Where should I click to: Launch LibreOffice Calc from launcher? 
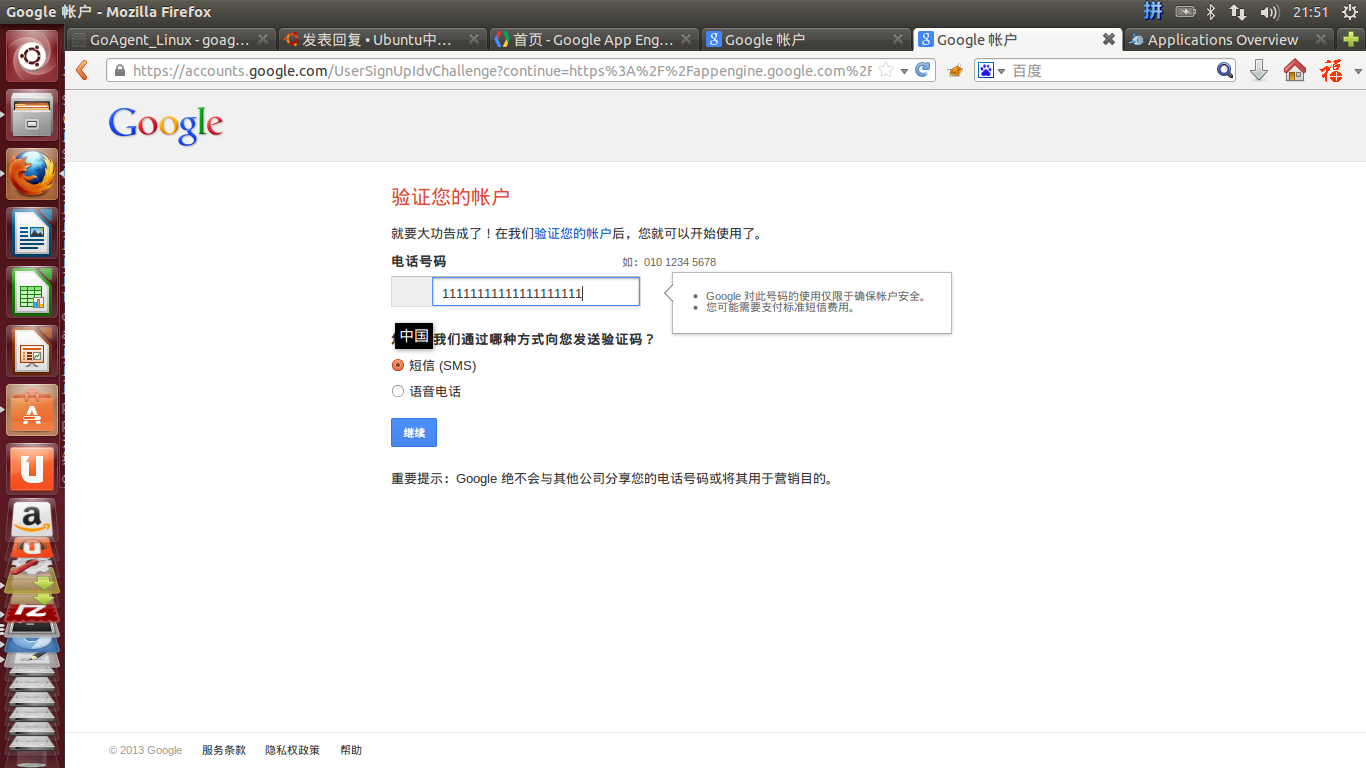[x=33, y=293]
